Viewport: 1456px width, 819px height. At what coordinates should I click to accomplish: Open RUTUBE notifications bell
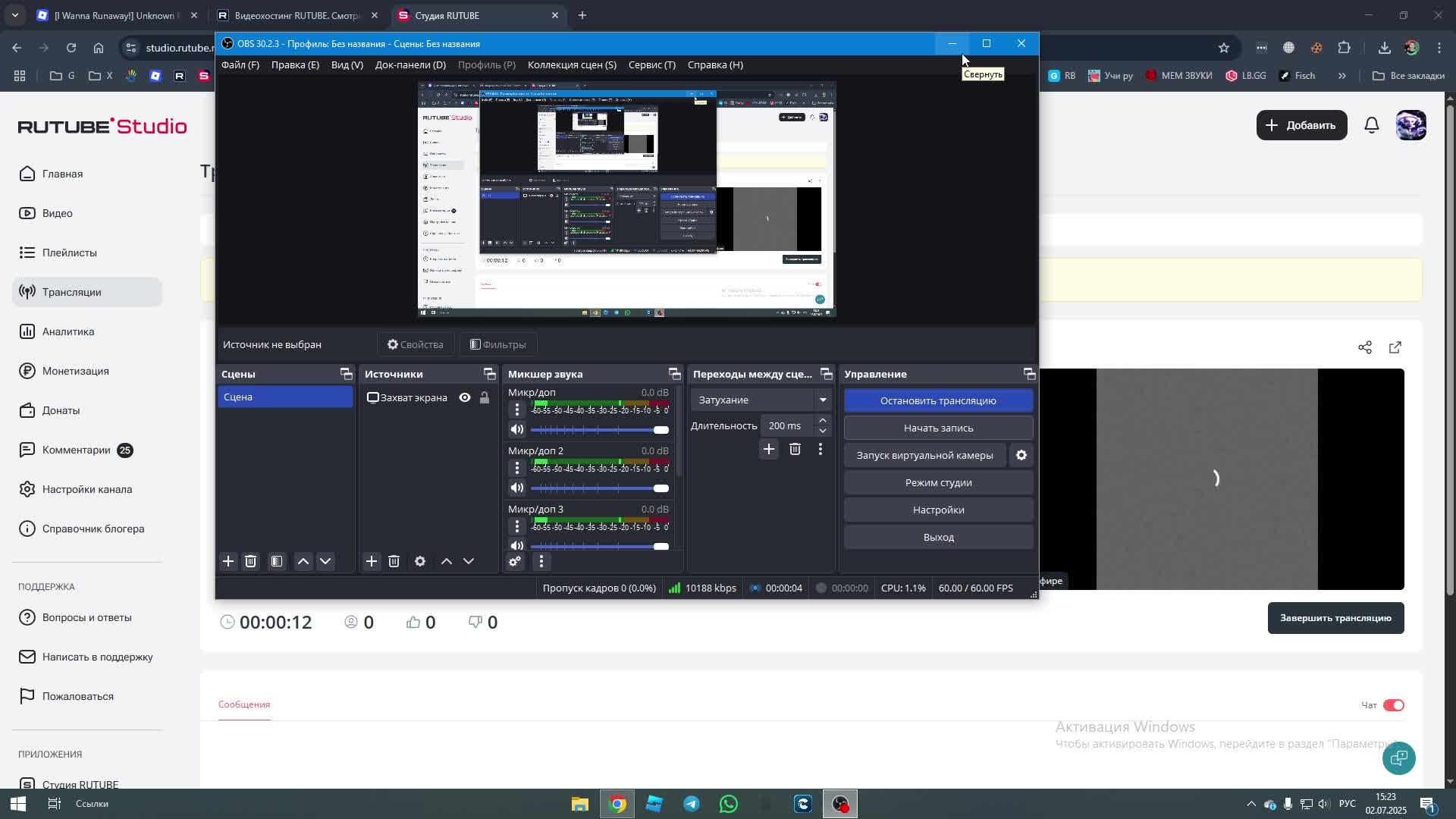pyautogui.click(x=1372, y=125)
